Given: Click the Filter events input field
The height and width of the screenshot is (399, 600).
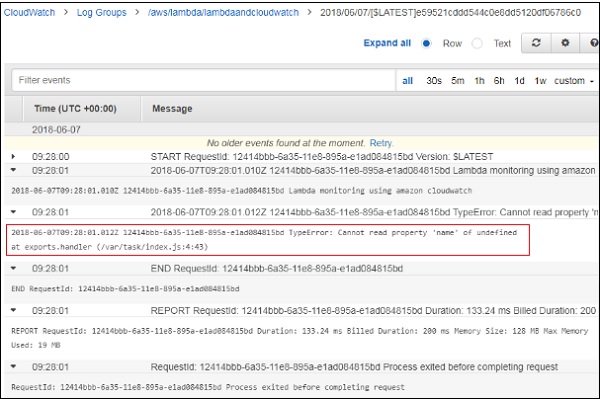Looking at the screenshot, I should pyautogui.click(x=204, y=80).
